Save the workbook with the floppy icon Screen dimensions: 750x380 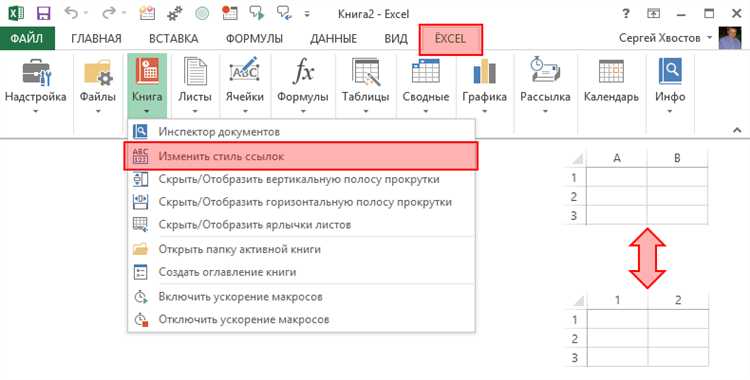coord(44,13)
